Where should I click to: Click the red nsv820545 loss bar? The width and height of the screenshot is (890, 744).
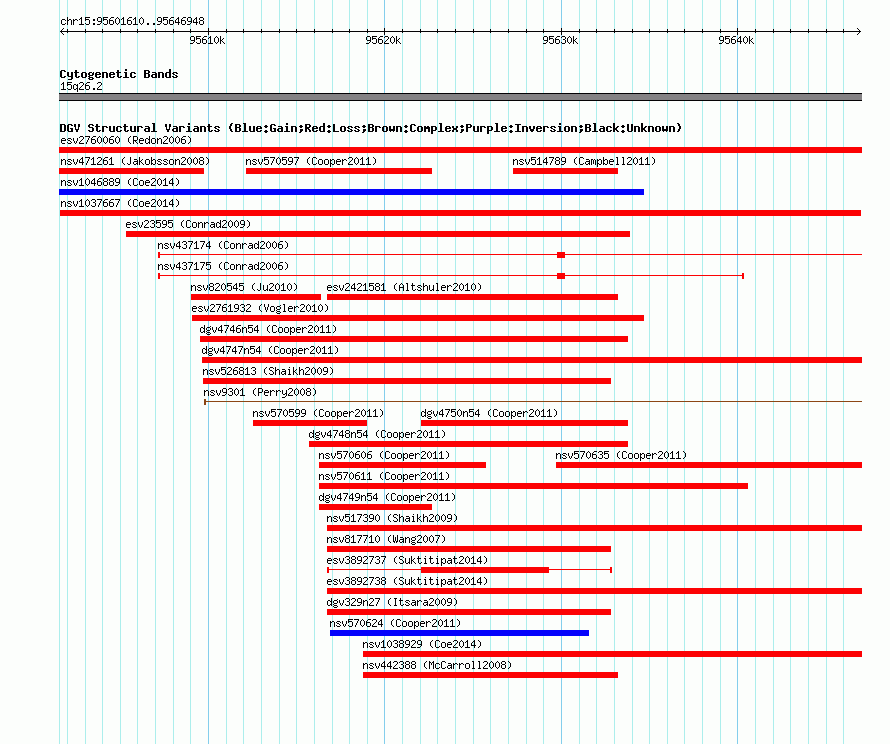[x=256, y=297]
